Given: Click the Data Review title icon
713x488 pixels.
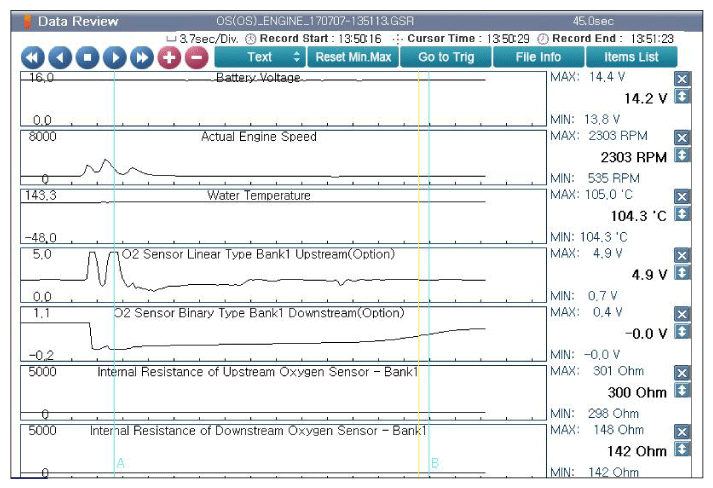Looking at the screenshot, I should click(27, 21).
